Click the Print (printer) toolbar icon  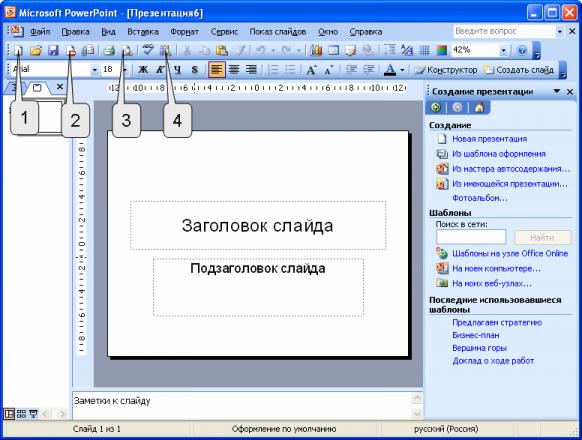(x=109, y=50)
